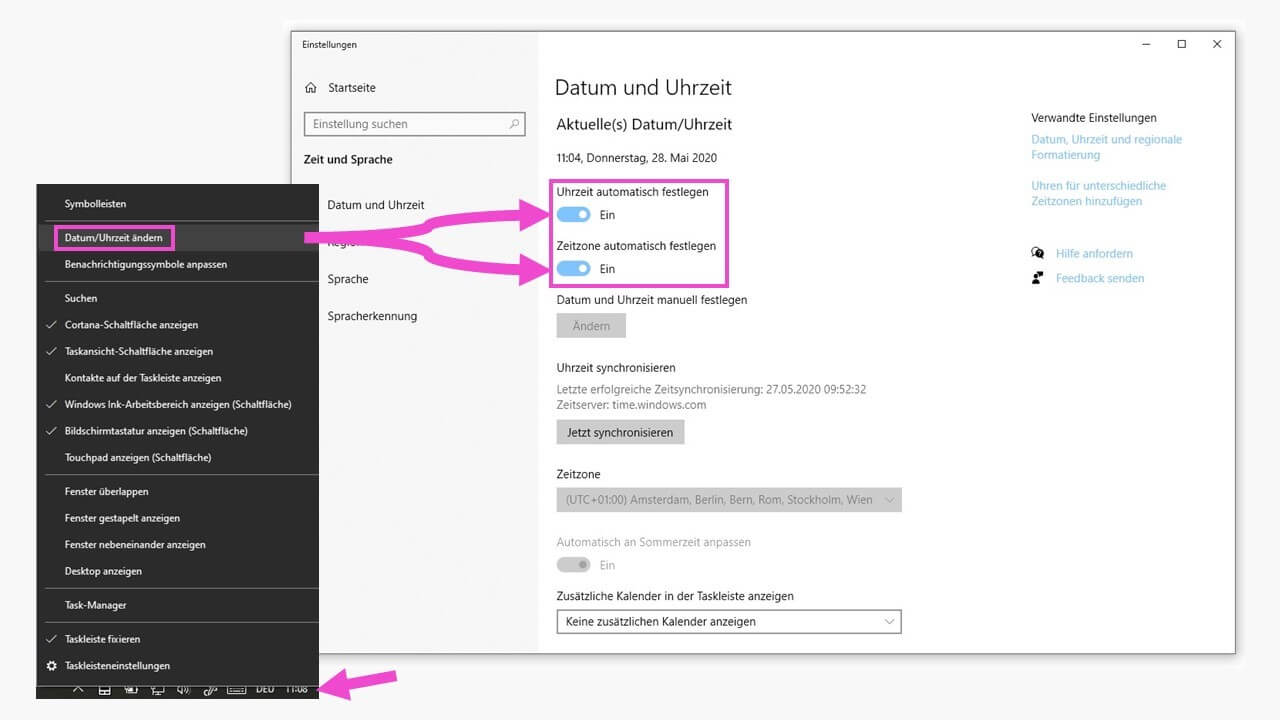The image size is (1280, 720).
Task: Toggle the Cortana-Schaltfläche anzeigen menu entry
Action: click(177, 325)
